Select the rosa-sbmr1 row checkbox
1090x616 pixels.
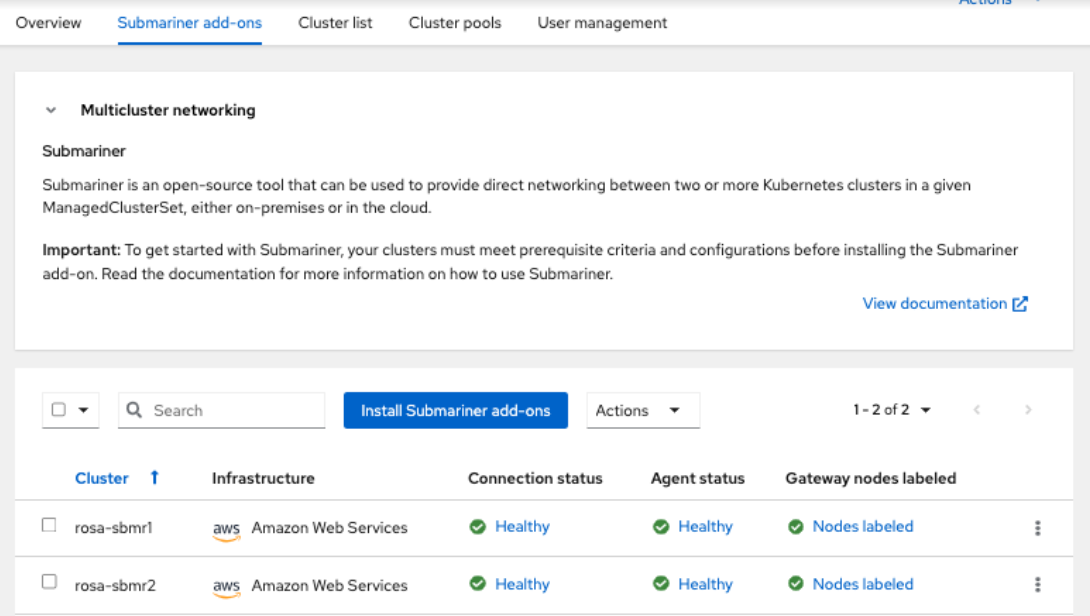coord(49,525)
